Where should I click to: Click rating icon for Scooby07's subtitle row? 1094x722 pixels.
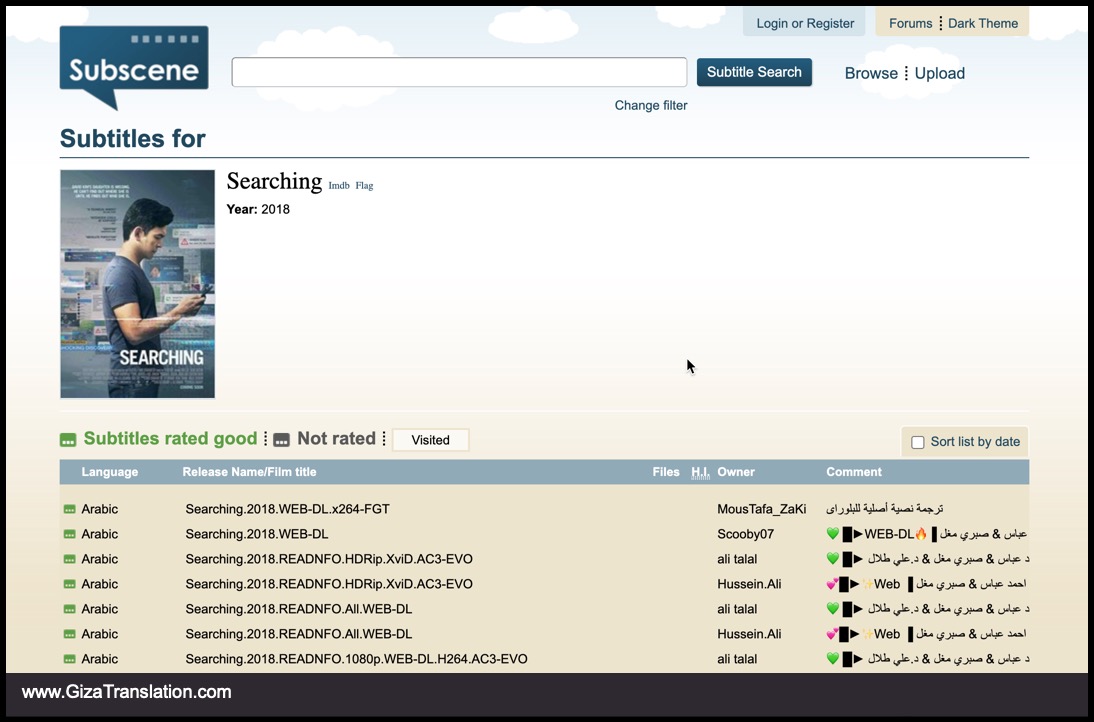(70, 534)
